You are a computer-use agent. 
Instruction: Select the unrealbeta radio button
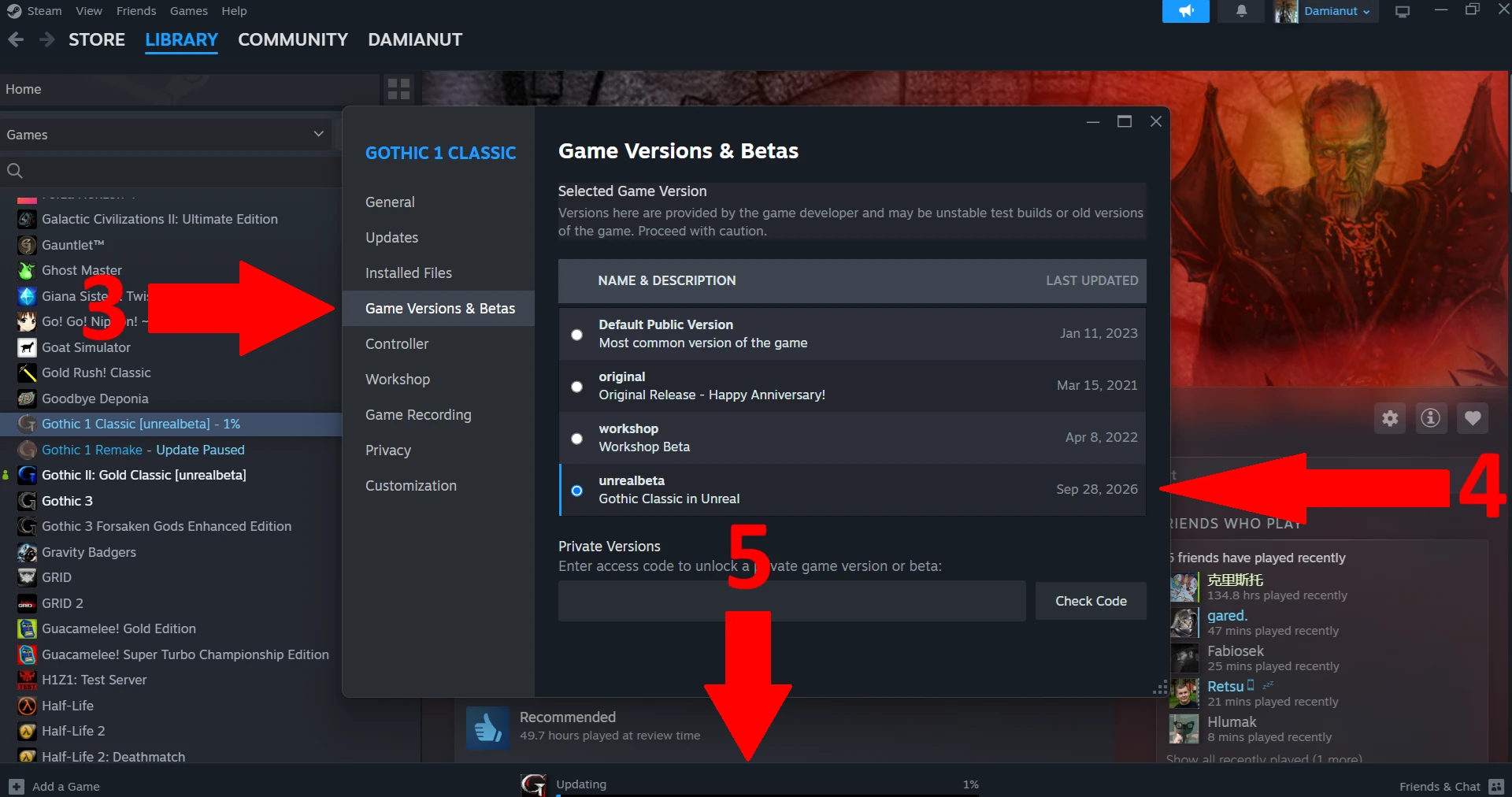(x=576, y=491)
